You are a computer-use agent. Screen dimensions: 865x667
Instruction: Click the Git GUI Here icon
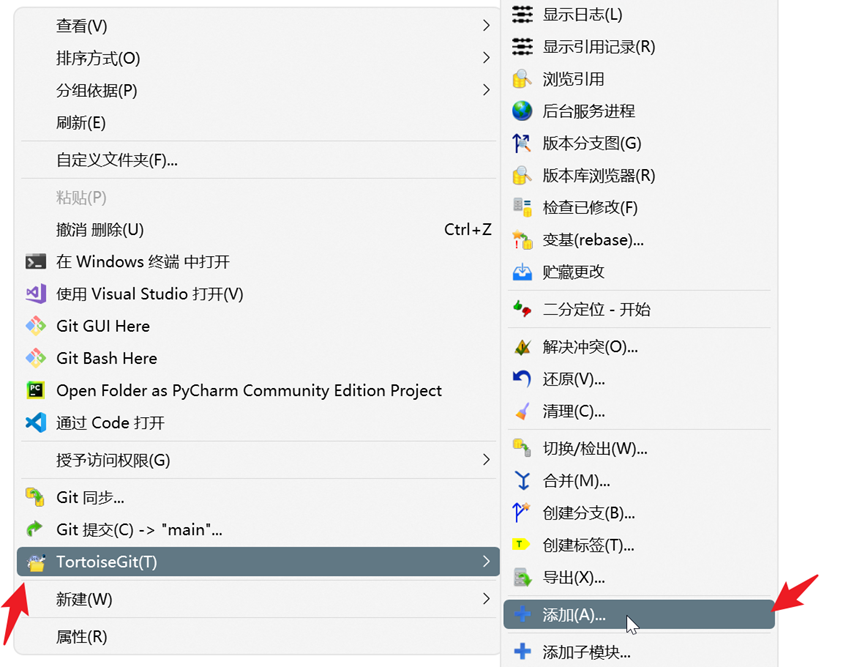[x=36, y=326]
